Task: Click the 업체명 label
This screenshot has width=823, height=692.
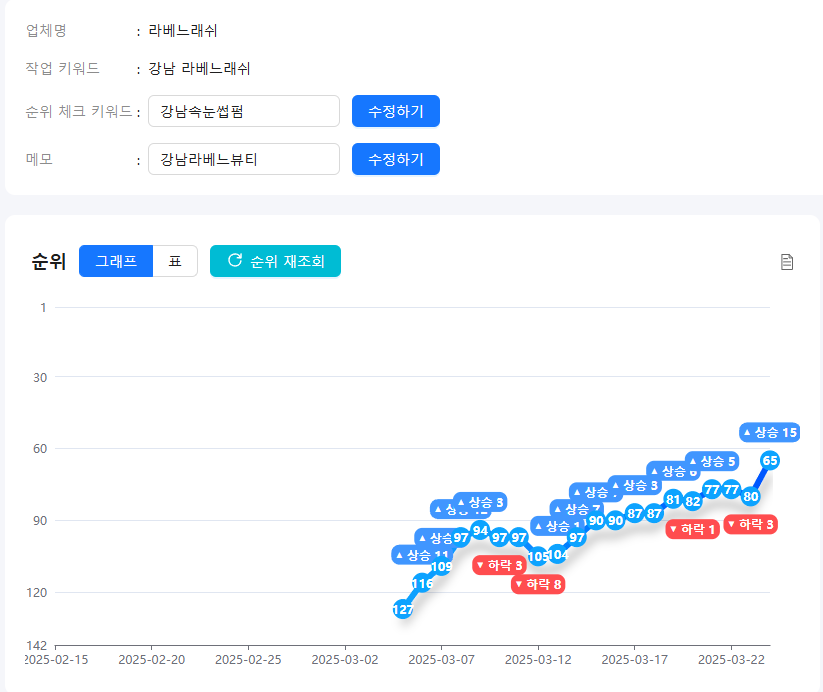Action: pyautogui.click(x=46, y=30)
